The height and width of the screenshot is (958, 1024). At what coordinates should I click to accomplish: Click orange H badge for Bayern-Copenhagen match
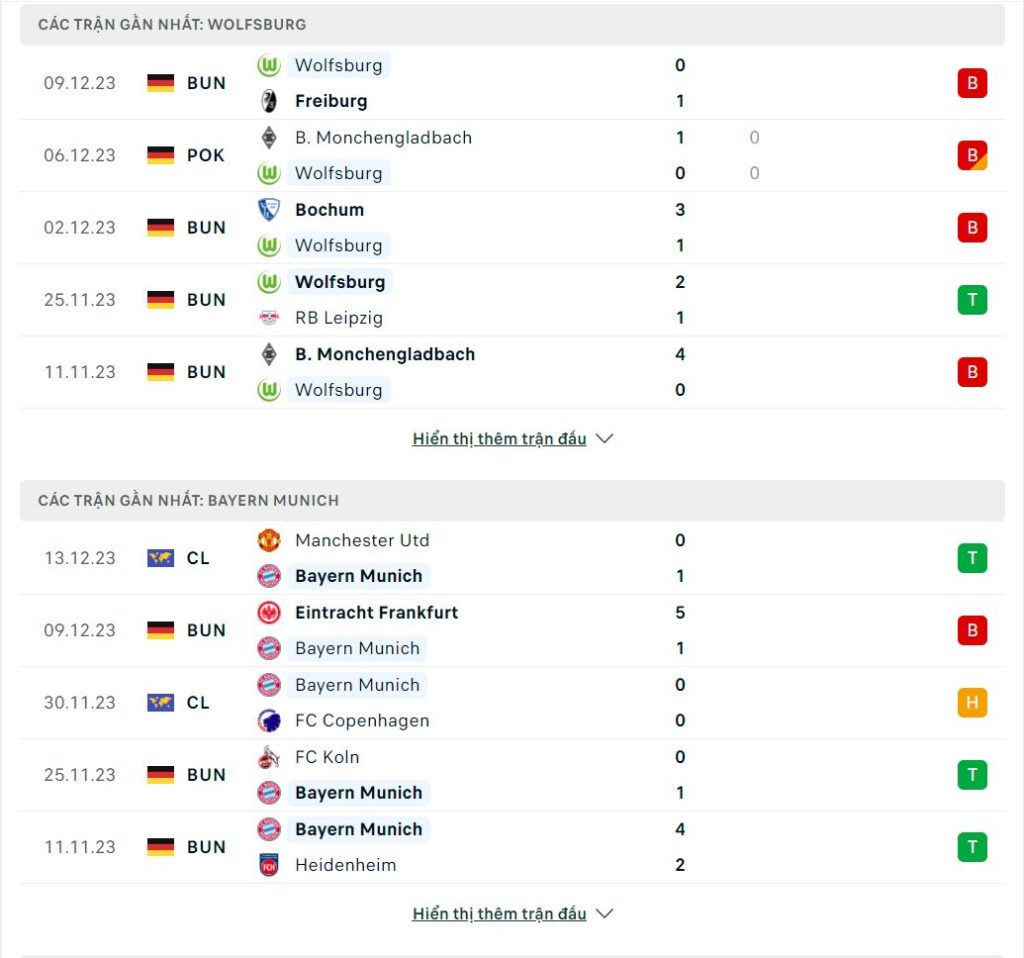(972, 703)
